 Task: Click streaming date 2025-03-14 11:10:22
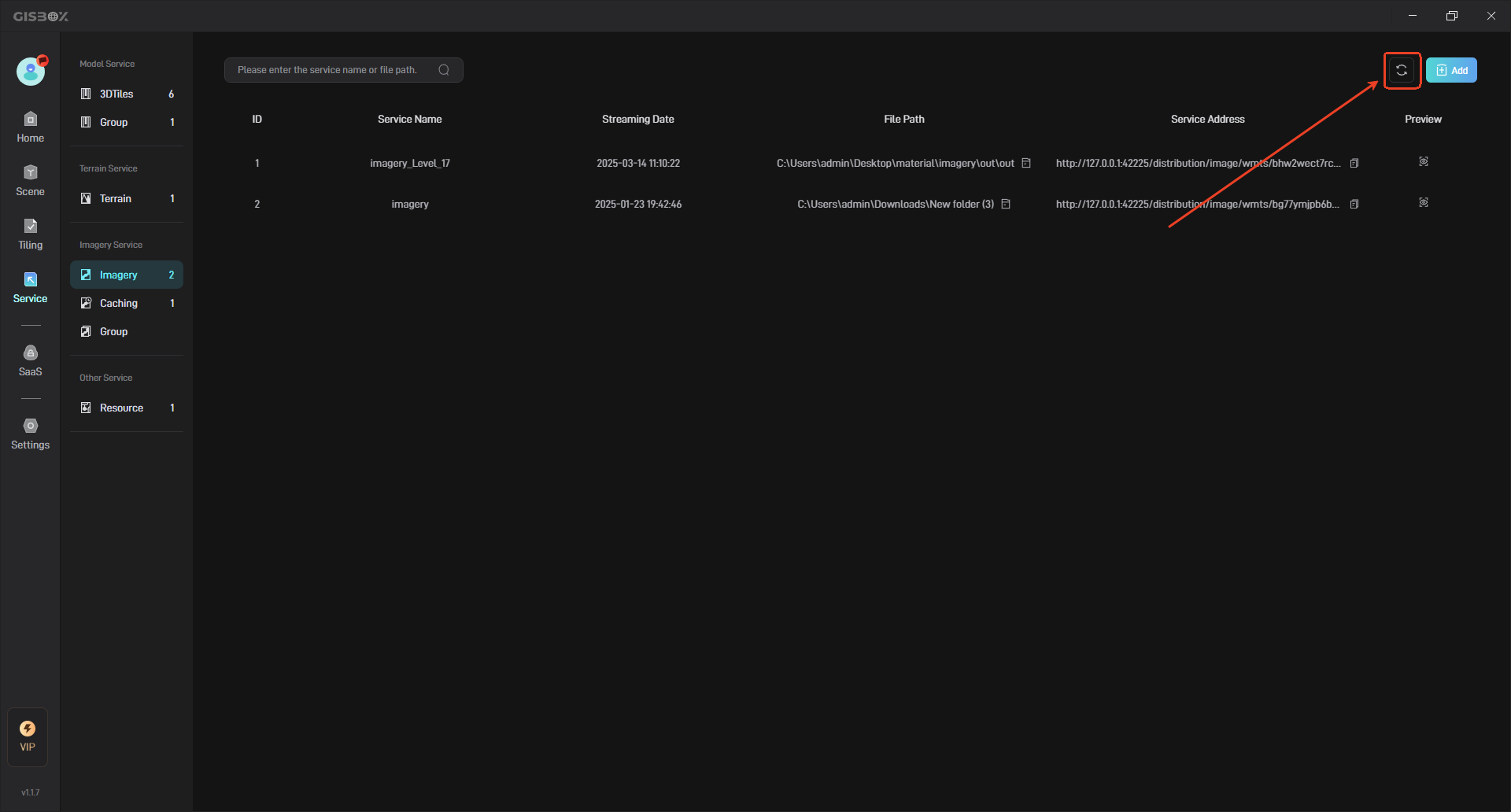point(638,163)
